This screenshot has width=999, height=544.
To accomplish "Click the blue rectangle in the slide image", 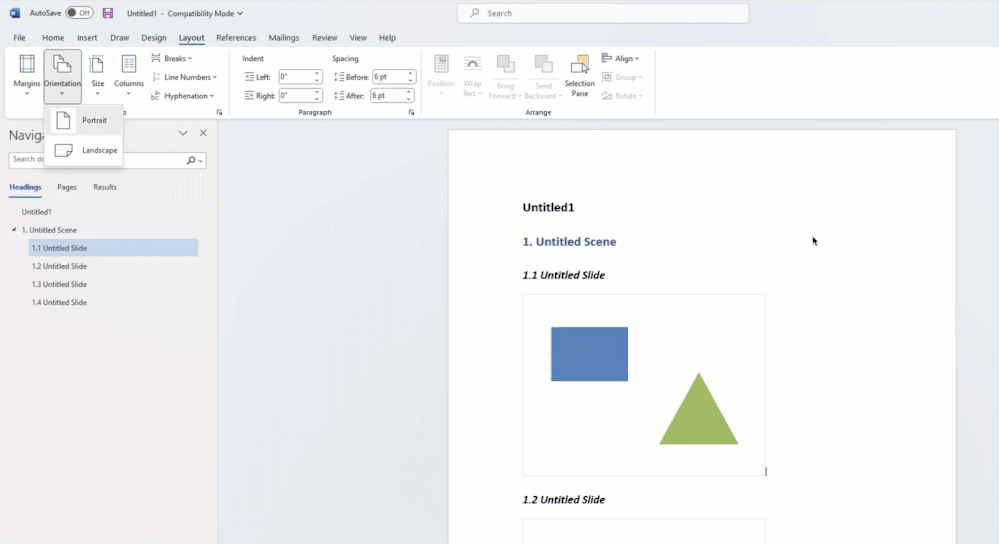I will tap(589, 354).
